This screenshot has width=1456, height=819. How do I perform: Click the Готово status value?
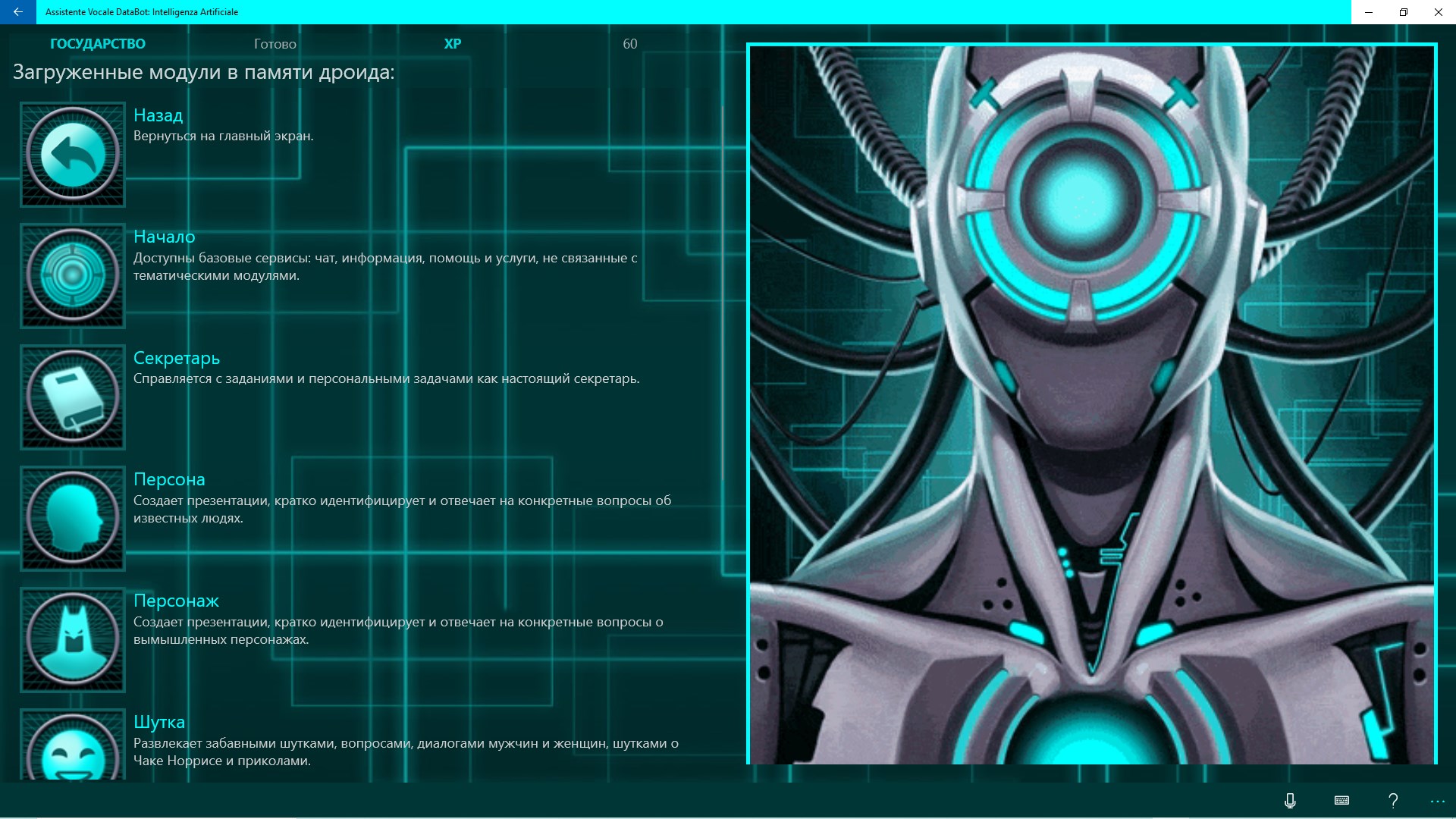click(x=275, y=44)
